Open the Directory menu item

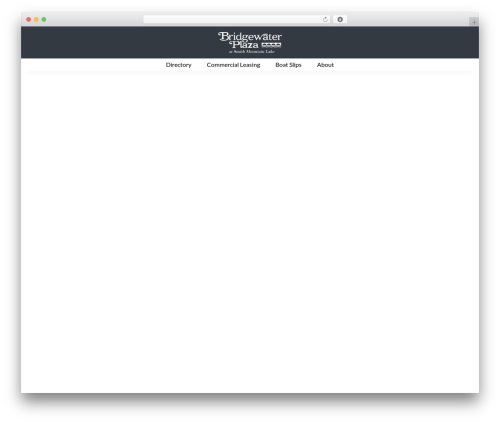click(178, 65)
